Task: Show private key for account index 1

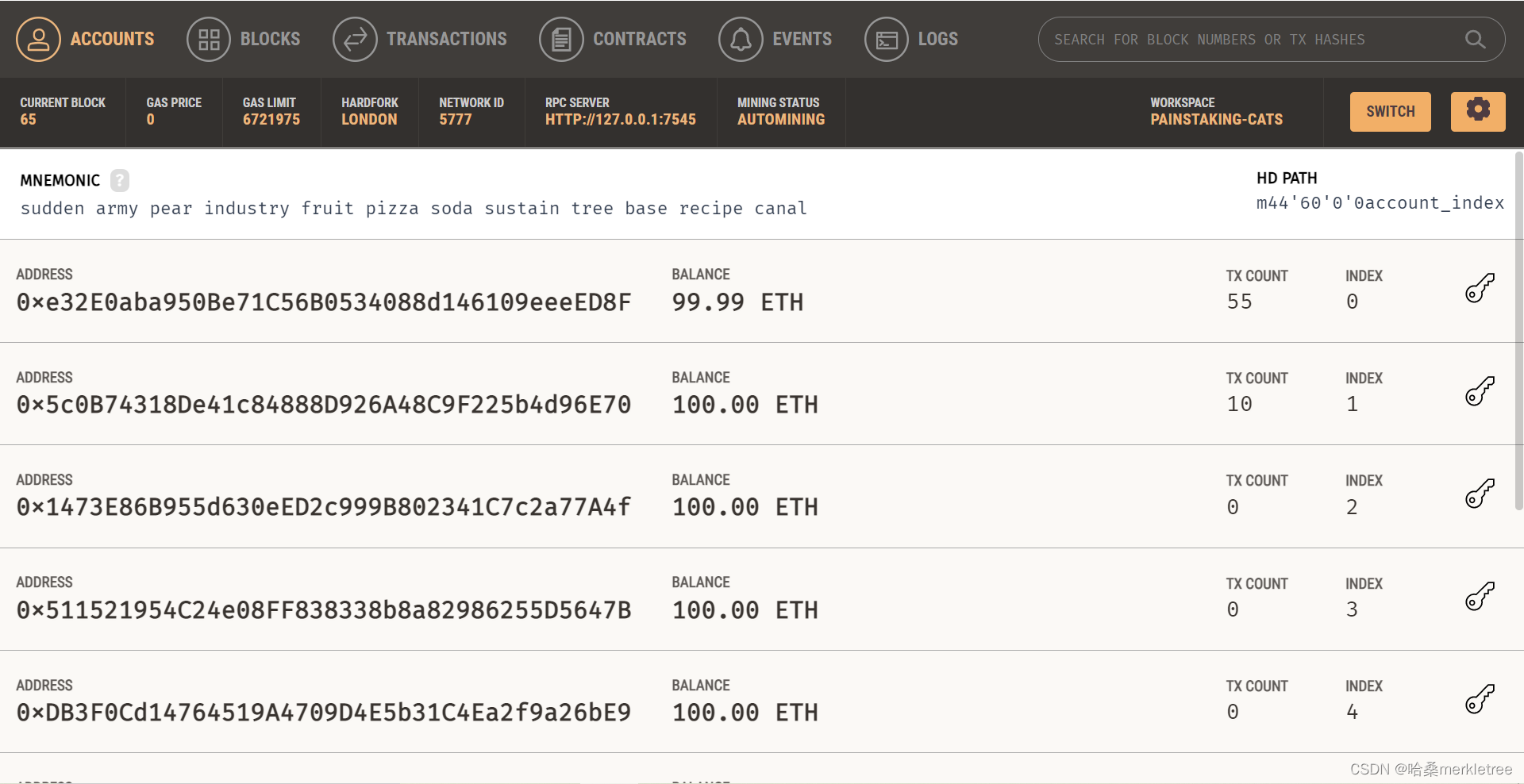Action: coord(1480,391)
